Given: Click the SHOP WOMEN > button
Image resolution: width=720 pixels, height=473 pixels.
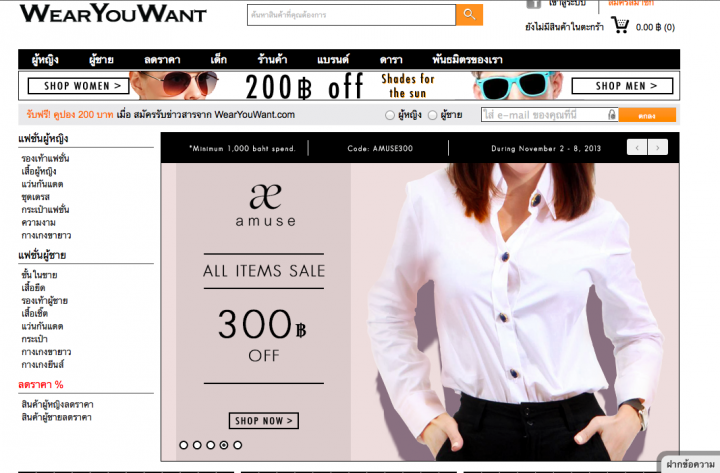Looking at the screenshot, I should [79, 86].
